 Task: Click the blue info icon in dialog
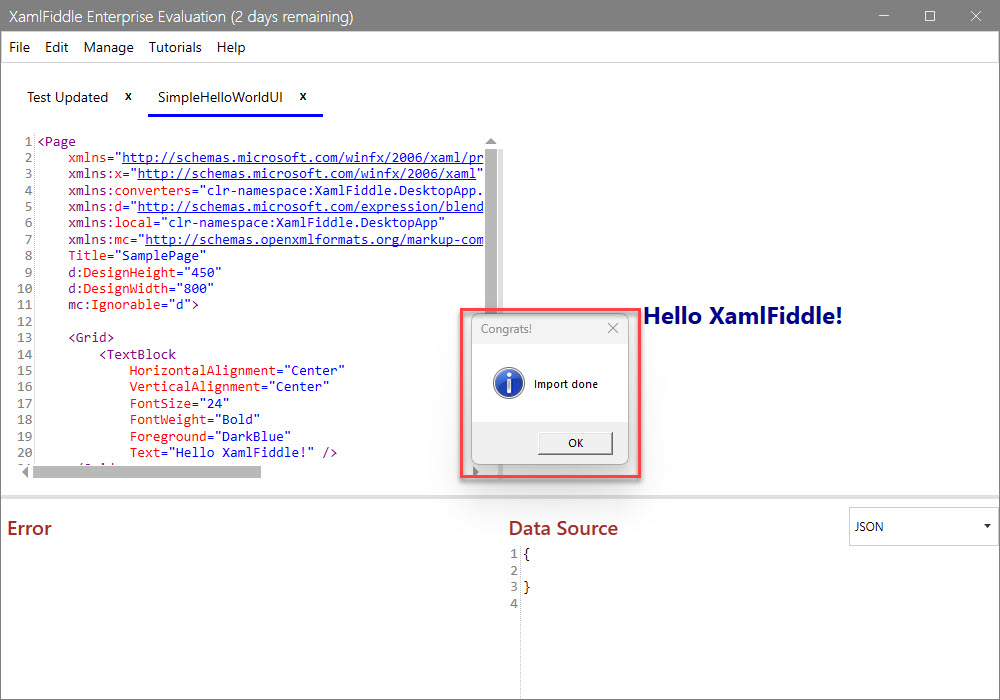pos(508,383)
